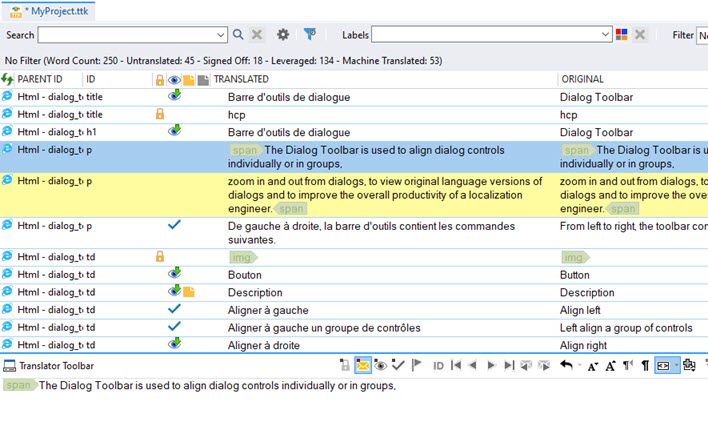Image resolution: width=708 pixels, height=426 pixels.
Task: Toggle the ID display button
Action: tap(438, 366)
